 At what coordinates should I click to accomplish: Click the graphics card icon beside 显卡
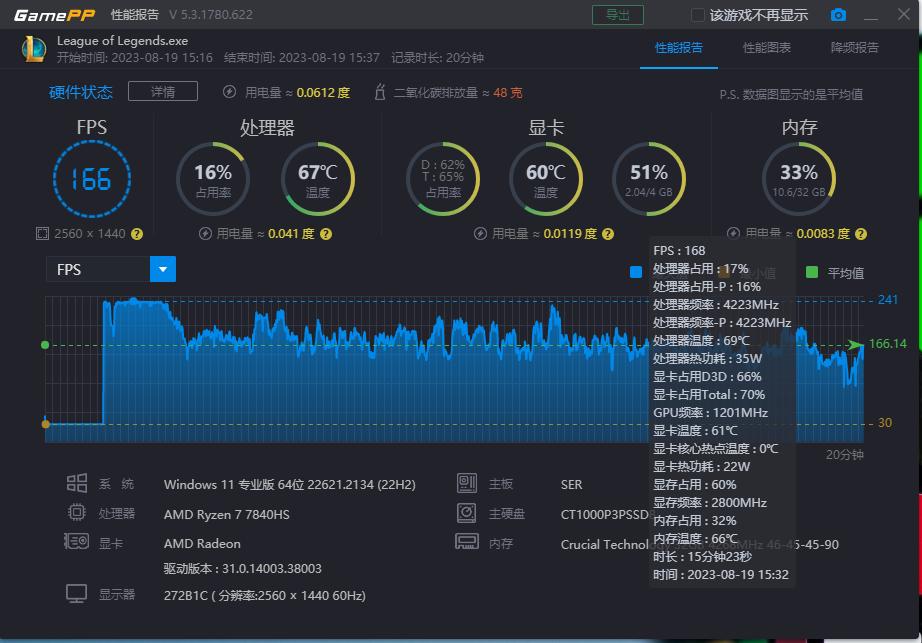tap(76, 541)
